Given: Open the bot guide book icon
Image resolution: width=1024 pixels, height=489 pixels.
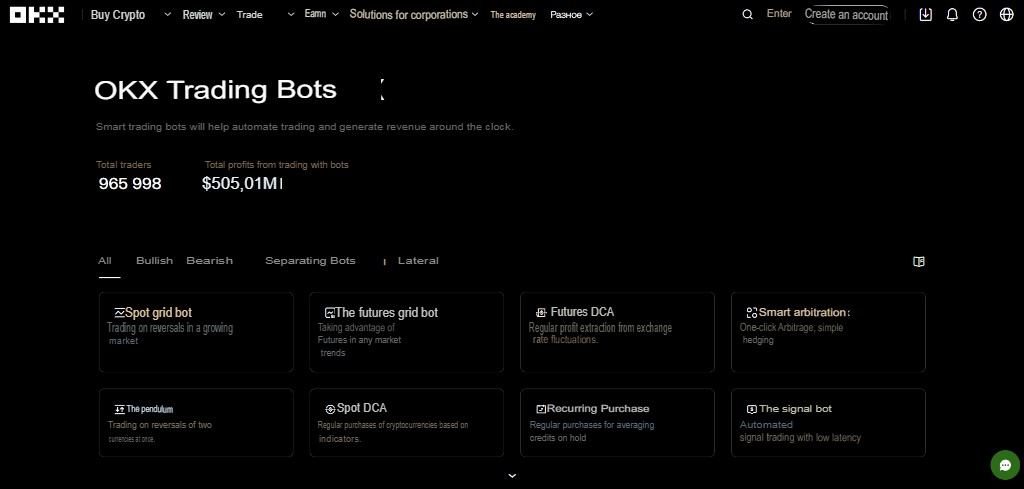Looking at the screenshot, I should tap(919, 261).
